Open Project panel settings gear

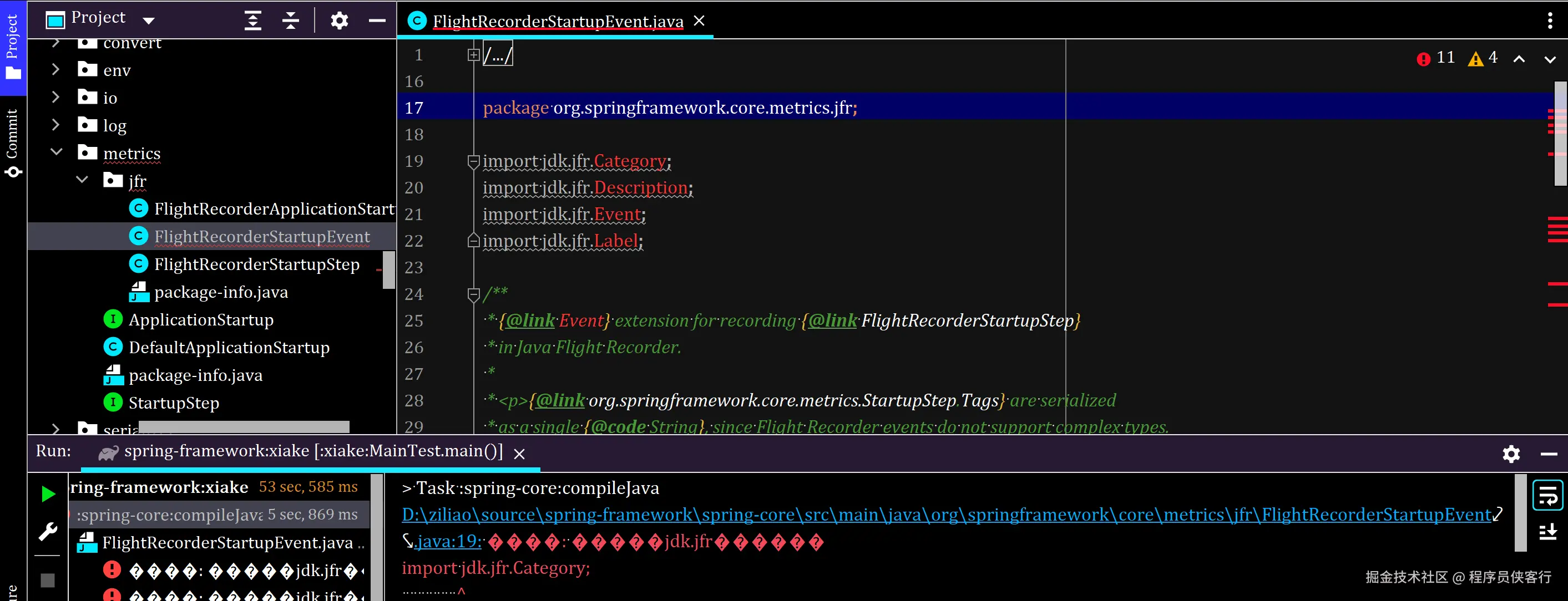point(339,21)
